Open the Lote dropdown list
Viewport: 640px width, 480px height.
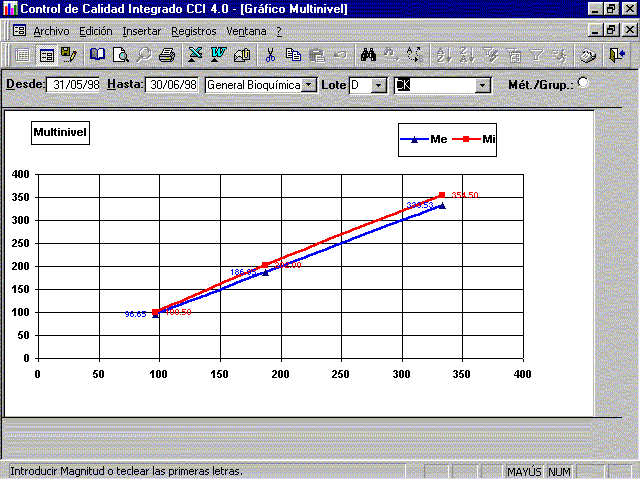(378, 86)
